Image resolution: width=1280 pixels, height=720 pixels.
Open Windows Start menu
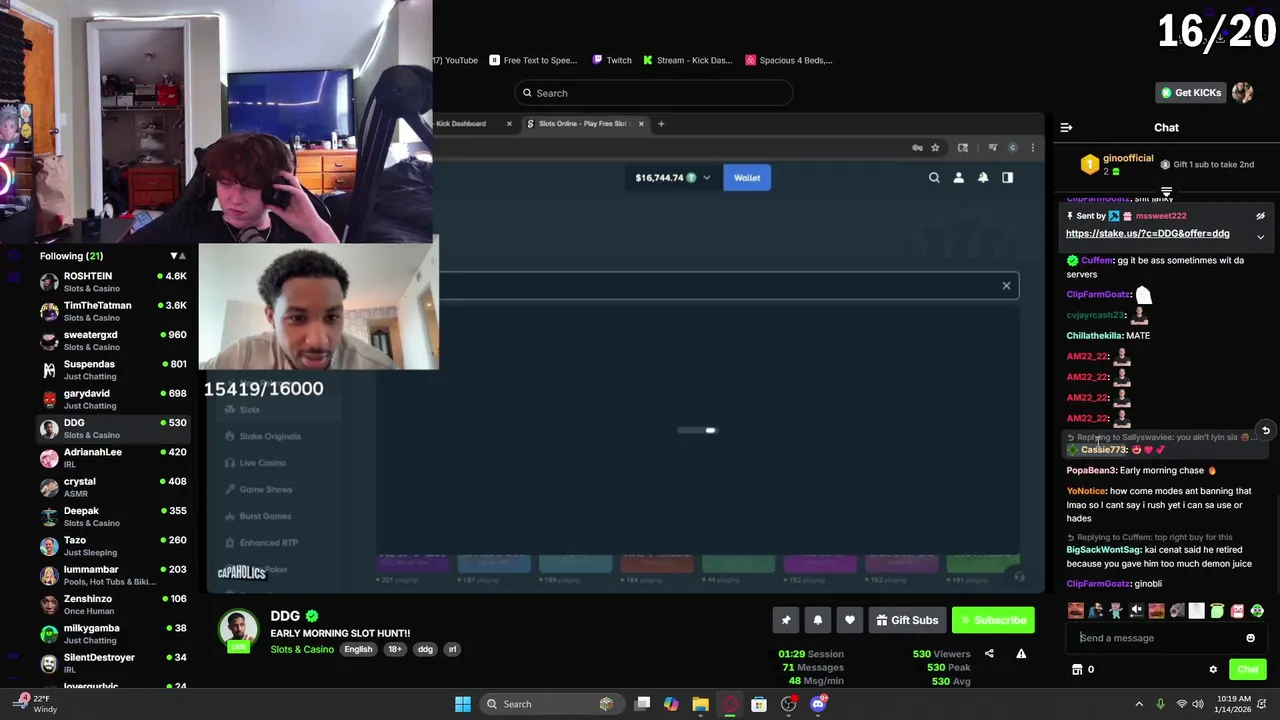click(463, 704)
